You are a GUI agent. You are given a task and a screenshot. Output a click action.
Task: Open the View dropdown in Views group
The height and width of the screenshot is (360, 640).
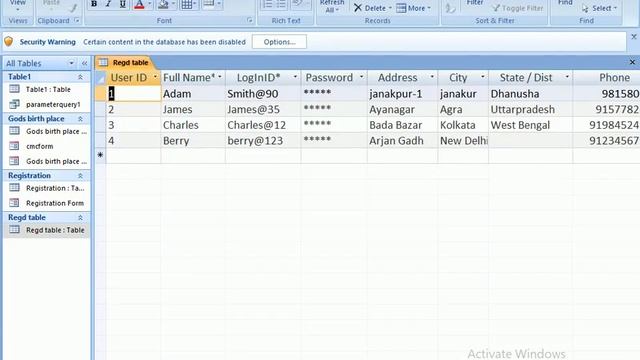(18, 6)
